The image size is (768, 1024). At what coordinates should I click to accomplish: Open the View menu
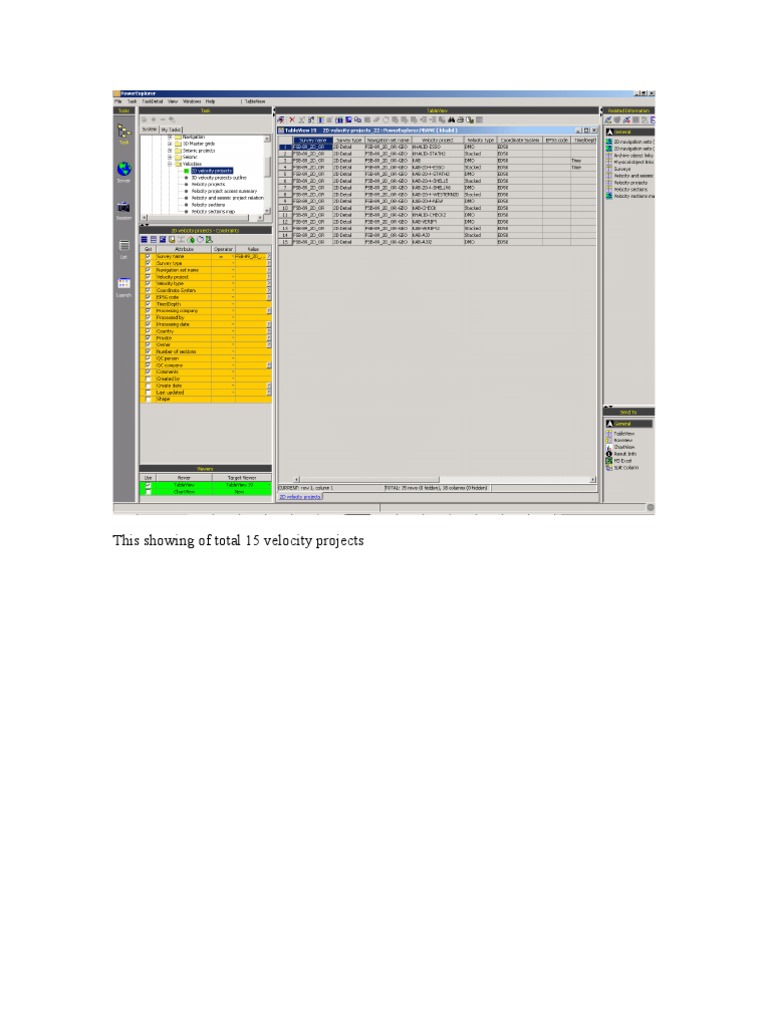(172, 102)
